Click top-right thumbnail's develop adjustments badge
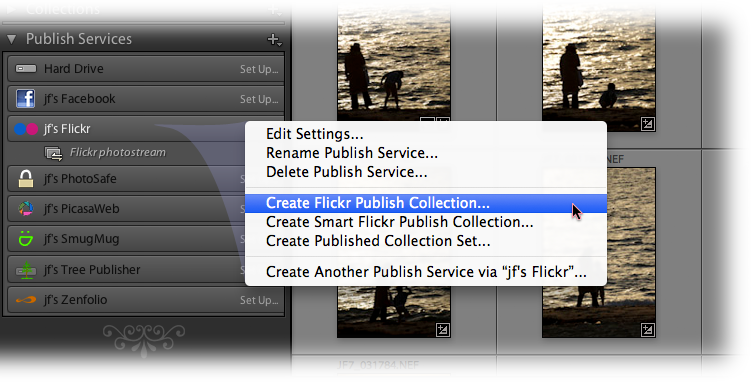This screenshot has height=382, width=751. click(x=648, y=124)
